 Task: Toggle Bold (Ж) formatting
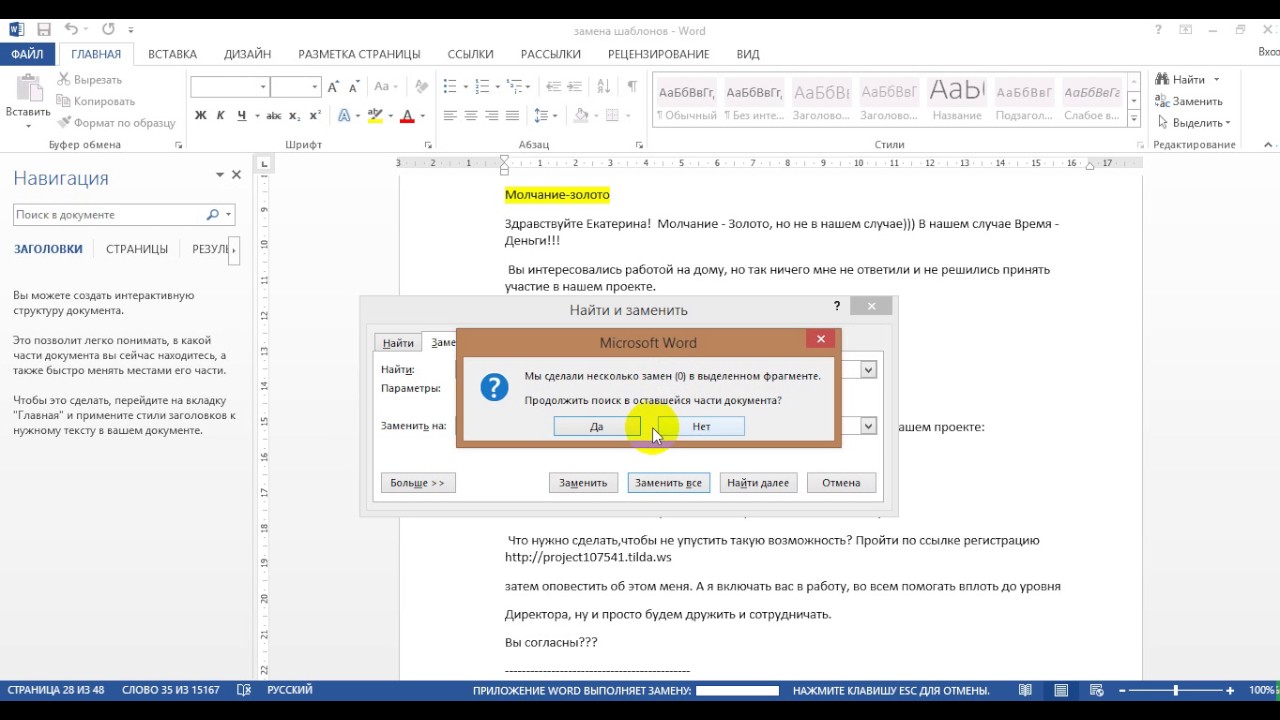coord(200,116)
